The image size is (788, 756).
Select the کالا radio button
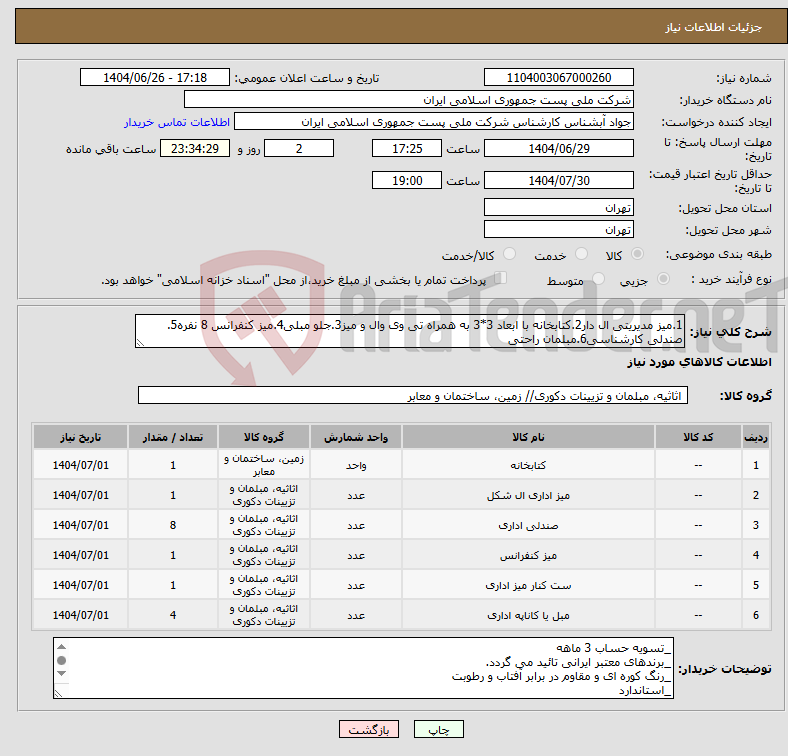pyautogui.click(x=637, y=254)
